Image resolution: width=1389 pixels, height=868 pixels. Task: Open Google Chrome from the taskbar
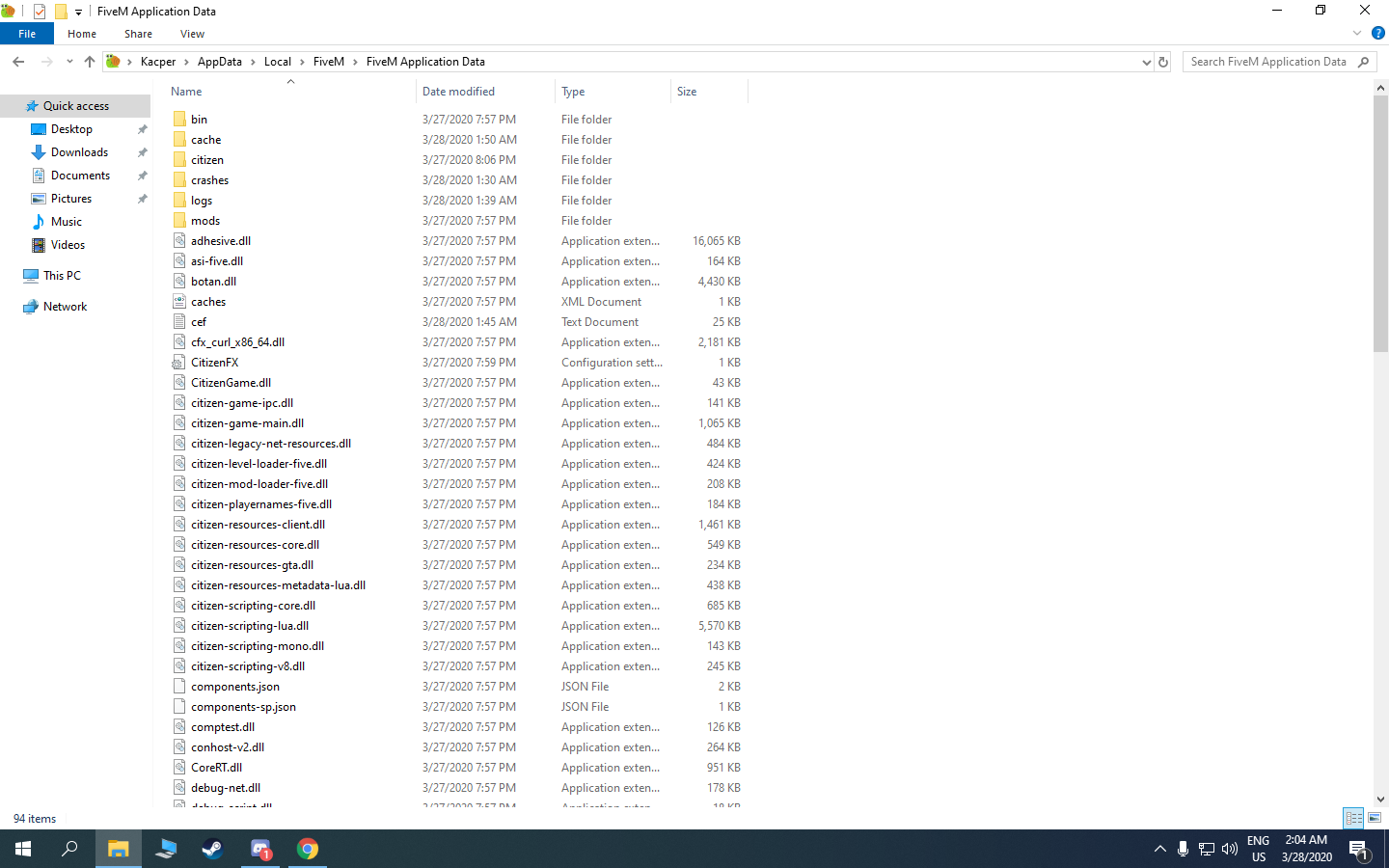coord(308,849)
